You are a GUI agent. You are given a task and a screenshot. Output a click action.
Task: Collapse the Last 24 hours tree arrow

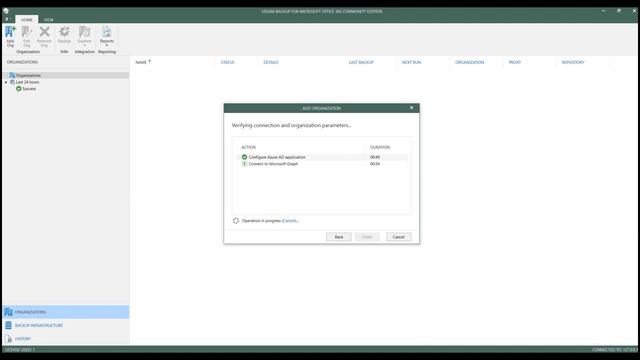(x=6, y=82)
